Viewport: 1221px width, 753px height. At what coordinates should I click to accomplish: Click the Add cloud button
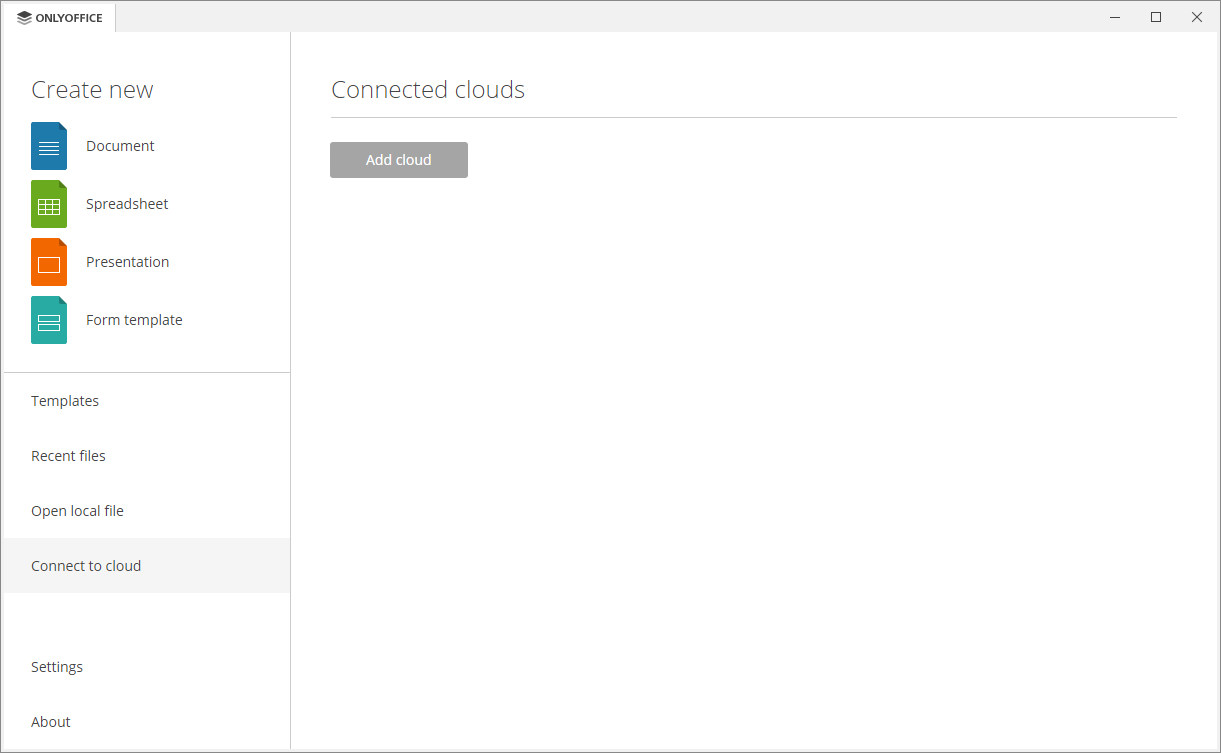[x=398, y=159]
